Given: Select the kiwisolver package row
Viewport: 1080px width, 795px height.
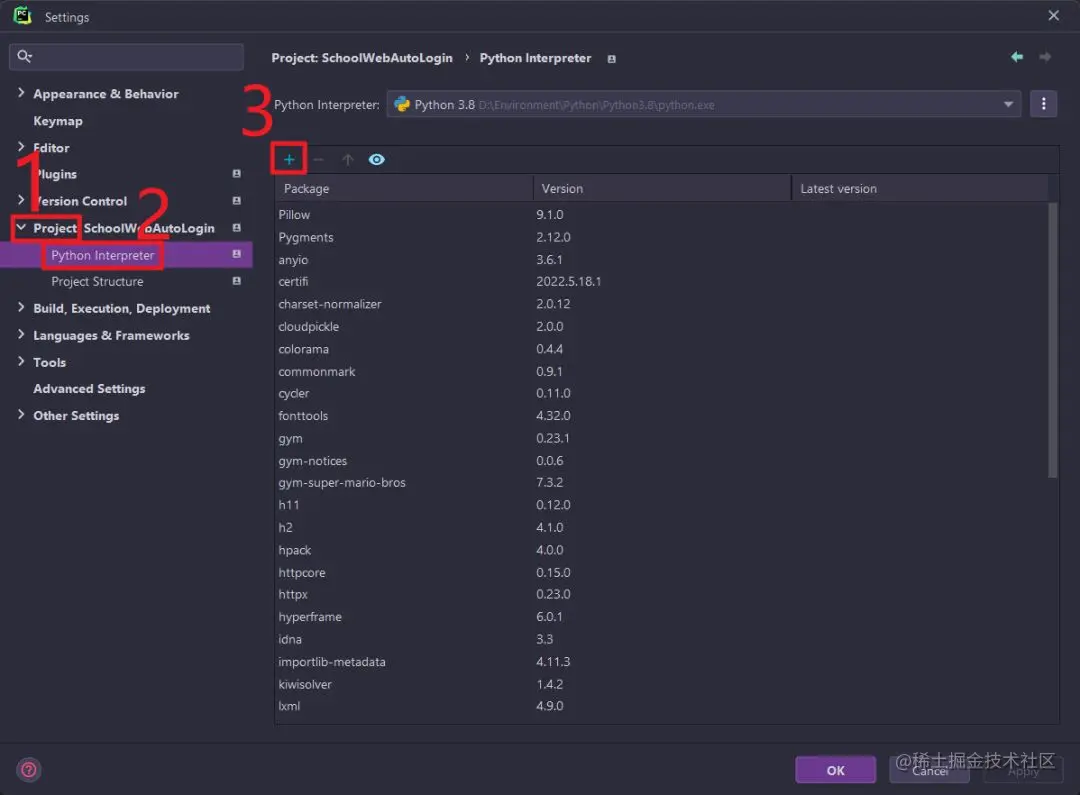Looking at the screenshot, I should click(x=661, y=684).
